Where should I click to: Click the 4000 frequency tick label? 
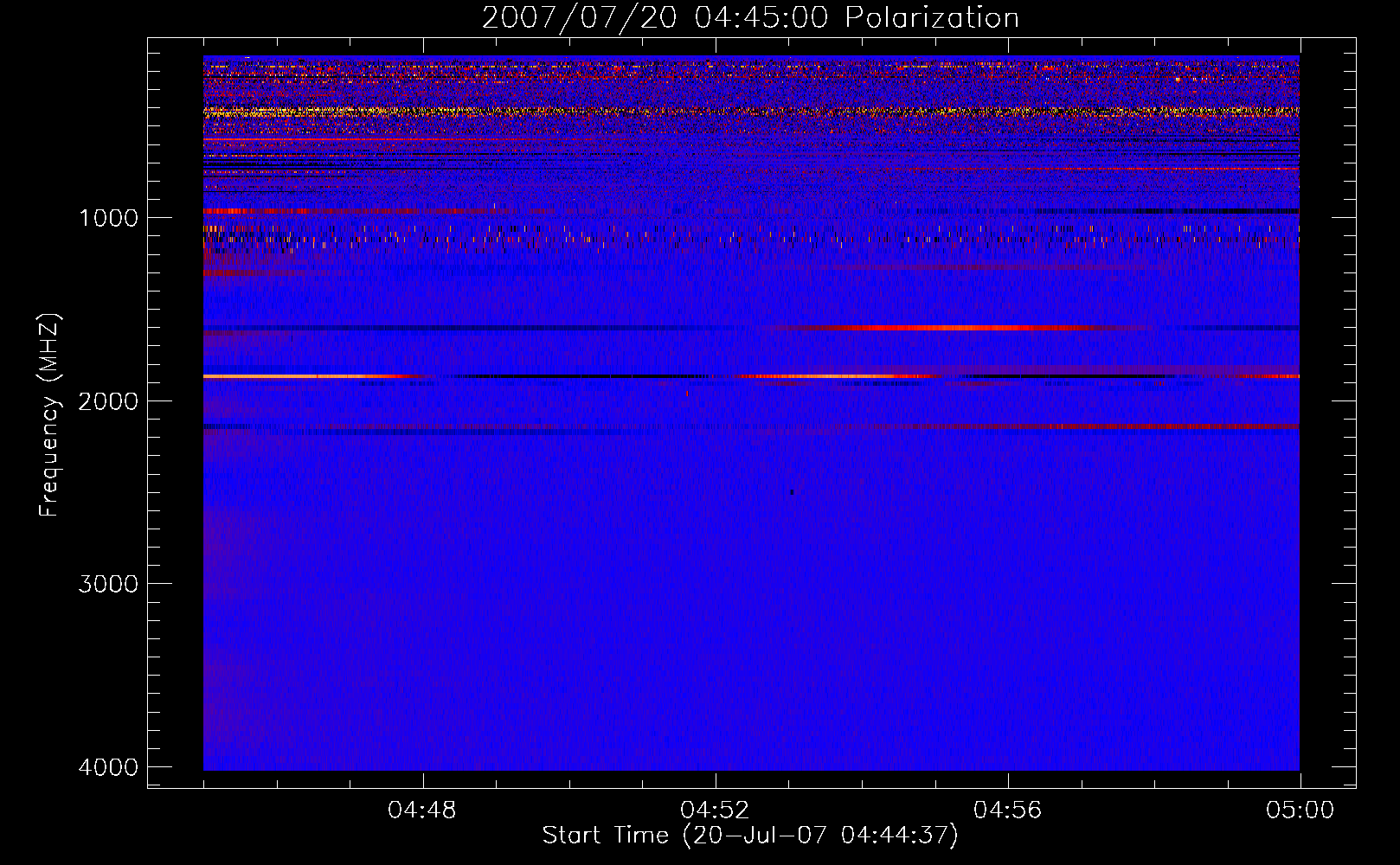point(108,767)
